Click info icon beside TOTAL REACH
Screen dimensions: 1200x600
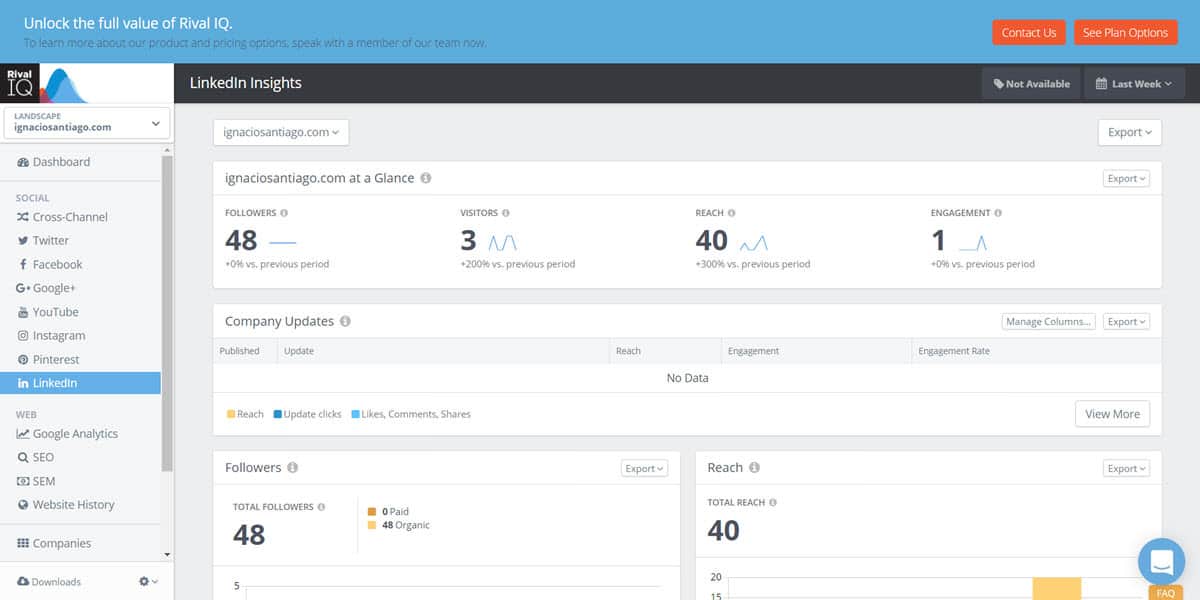pos(773,503)
